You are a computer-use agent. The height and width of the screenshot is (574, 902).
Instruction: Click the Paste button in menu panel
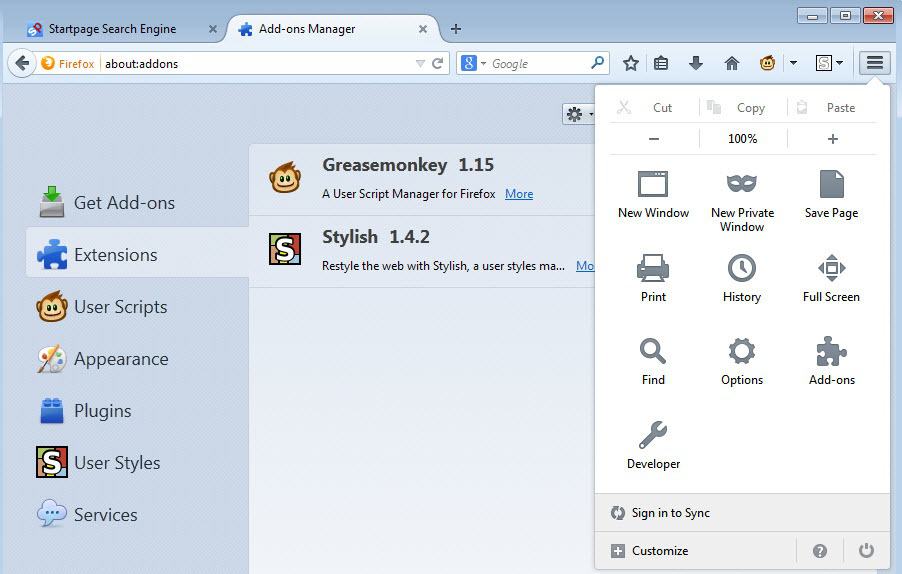coord(832,108)
